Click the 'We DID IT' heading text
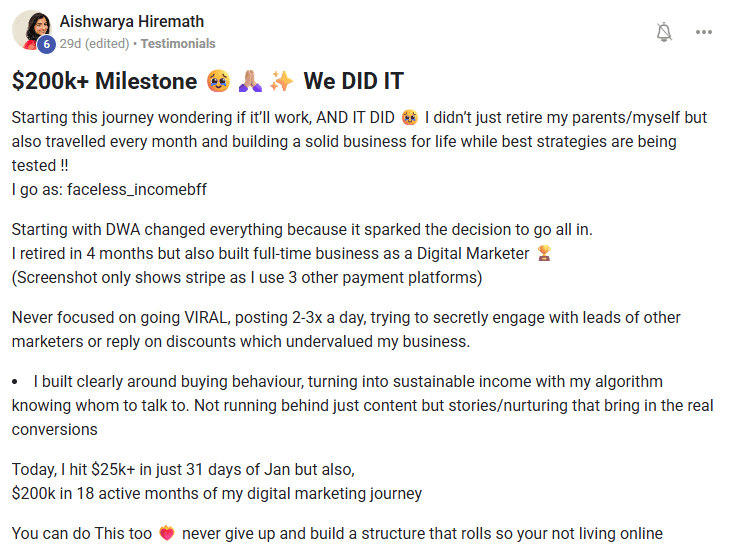 tap(353, 81)
